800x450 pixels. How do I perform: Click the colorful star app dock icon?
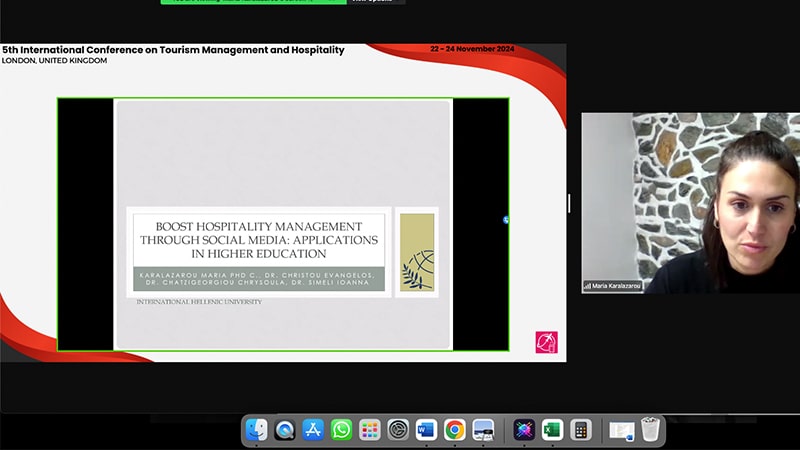524,430
